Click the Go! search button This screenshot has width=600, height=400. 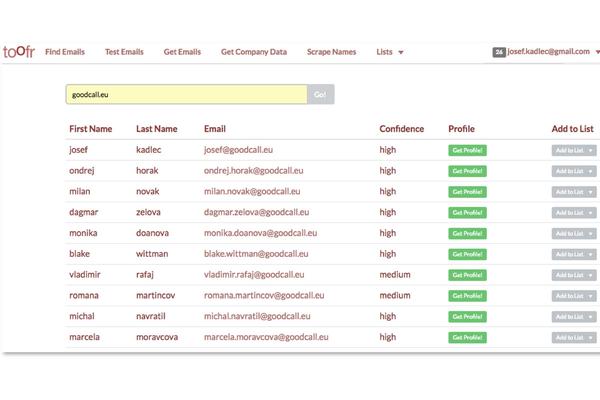[321, 95]
